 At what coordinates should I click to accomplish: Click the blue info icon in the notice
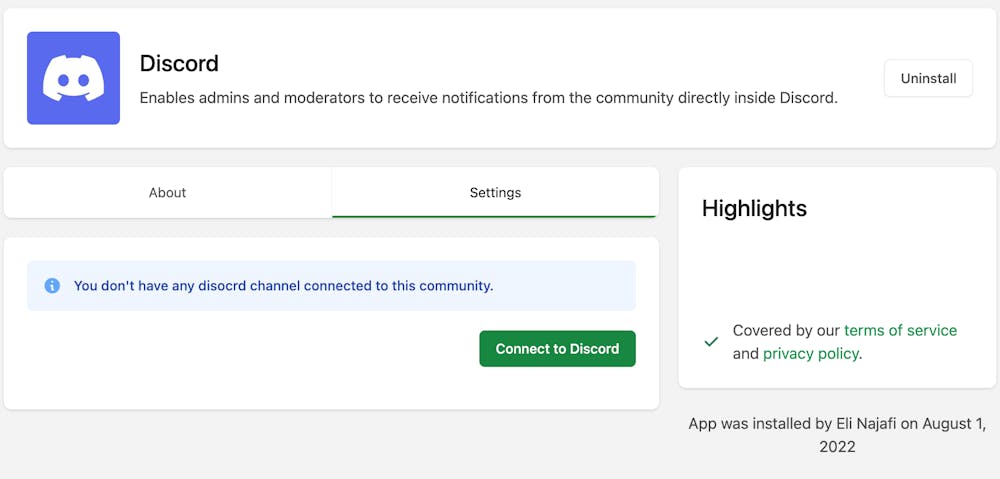pyautogui.click(x=52, y=286)
